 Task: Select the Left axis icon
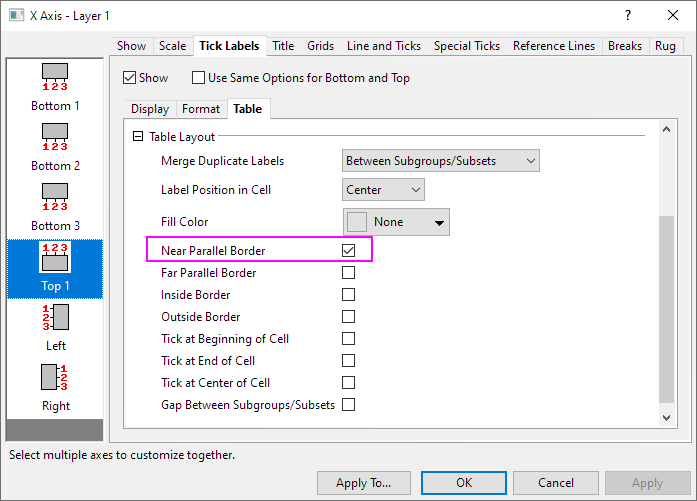coord(56,317)
